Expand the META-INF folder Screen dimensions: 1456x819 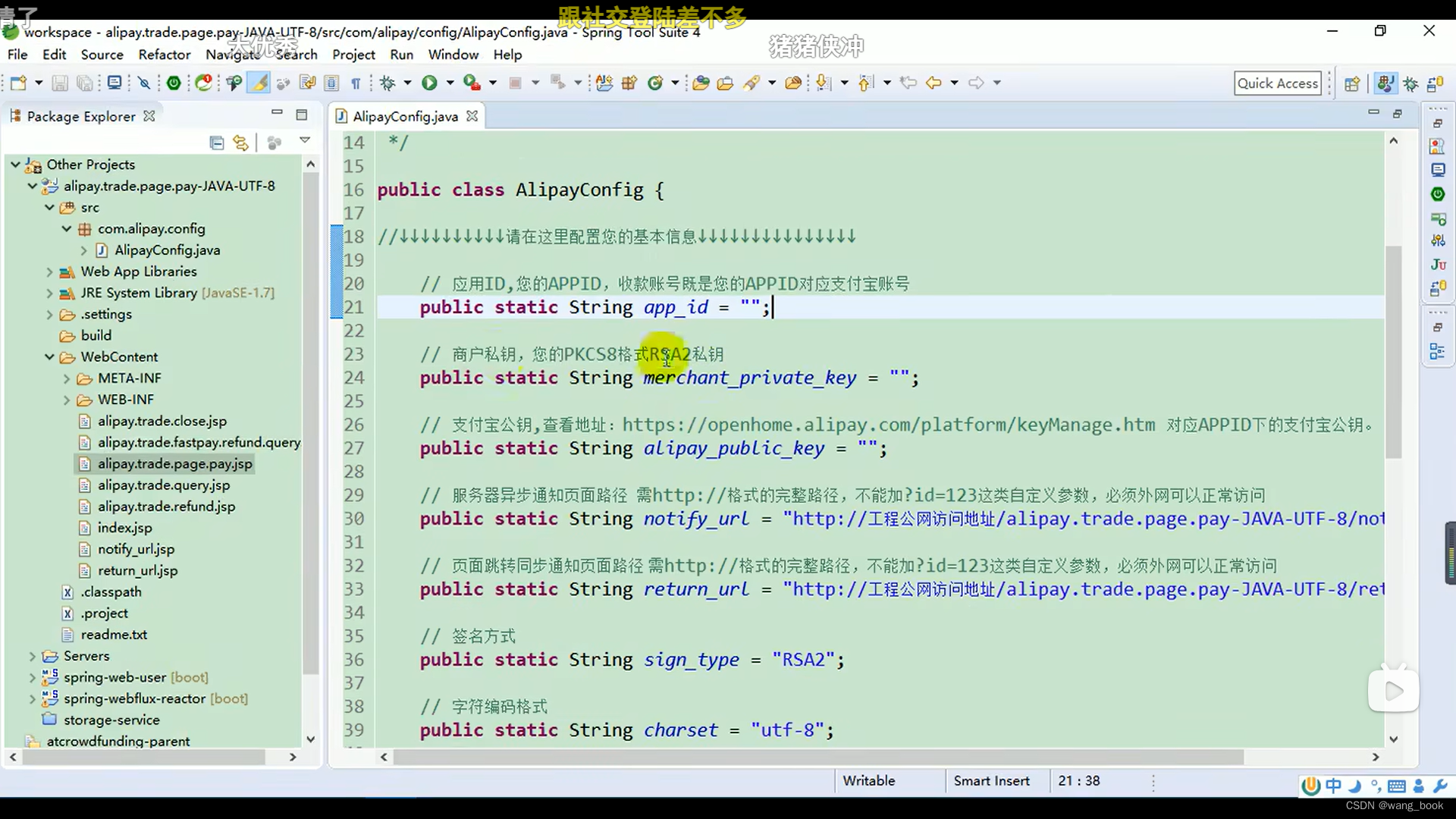pos(67,378)
